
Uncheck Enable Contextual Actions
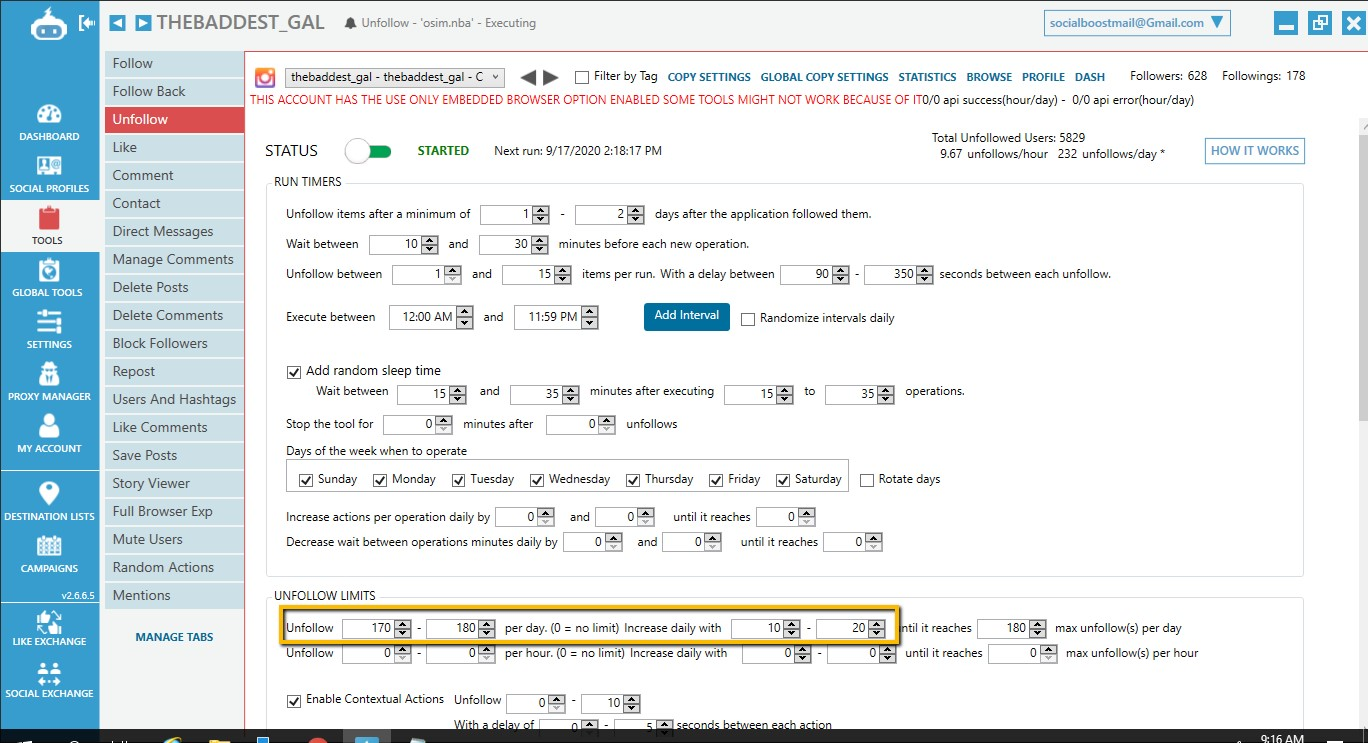click(294, 700)
